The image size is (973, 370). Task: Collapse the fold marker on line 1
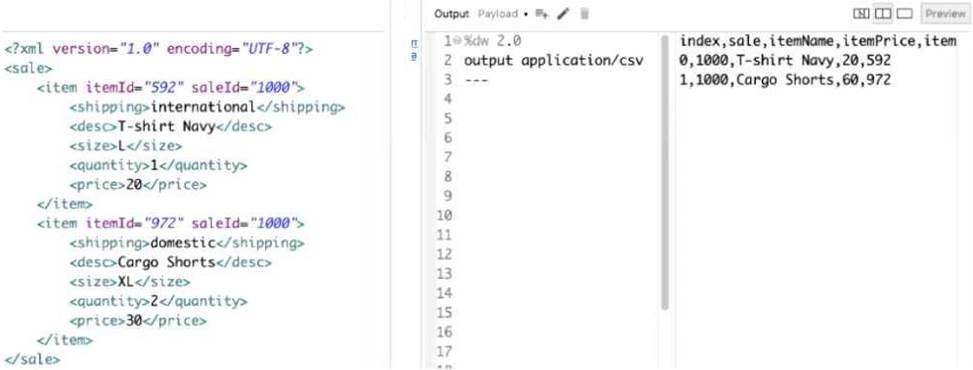(455, 42)
